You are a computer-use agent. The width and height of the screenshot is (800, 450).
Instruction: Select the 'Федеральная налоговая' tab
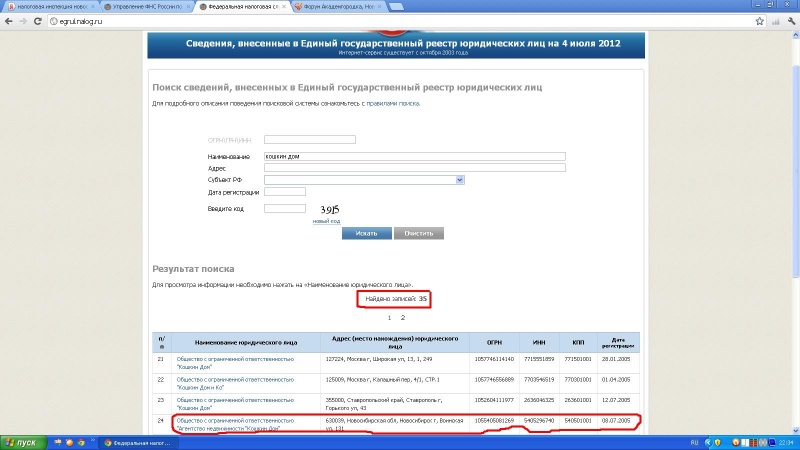tap(241, 7)
